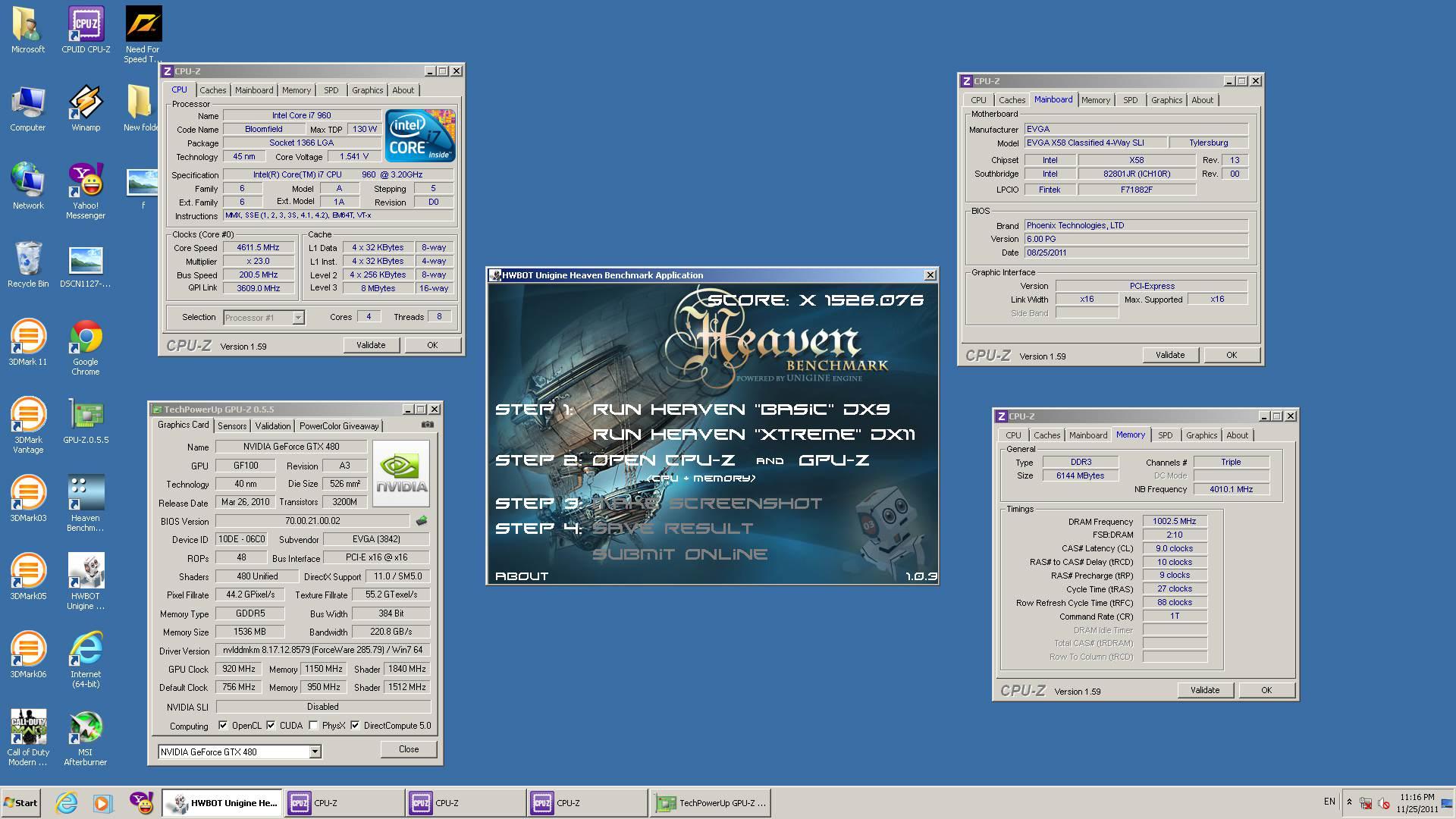Click Validate in the Memory CPU-Z window

tap(1205, 690)
